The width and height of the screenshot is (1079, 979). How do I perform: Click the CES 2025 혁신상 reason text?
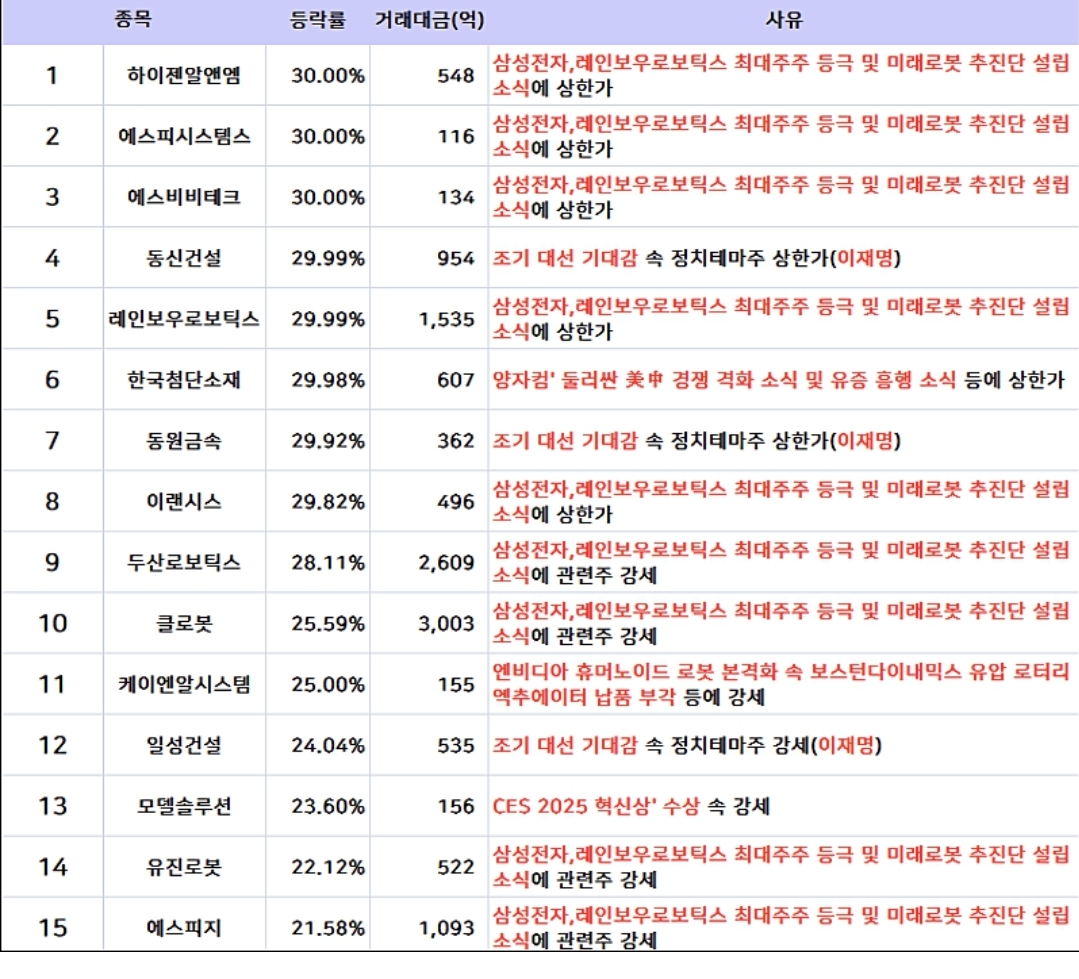coord(631,806)
